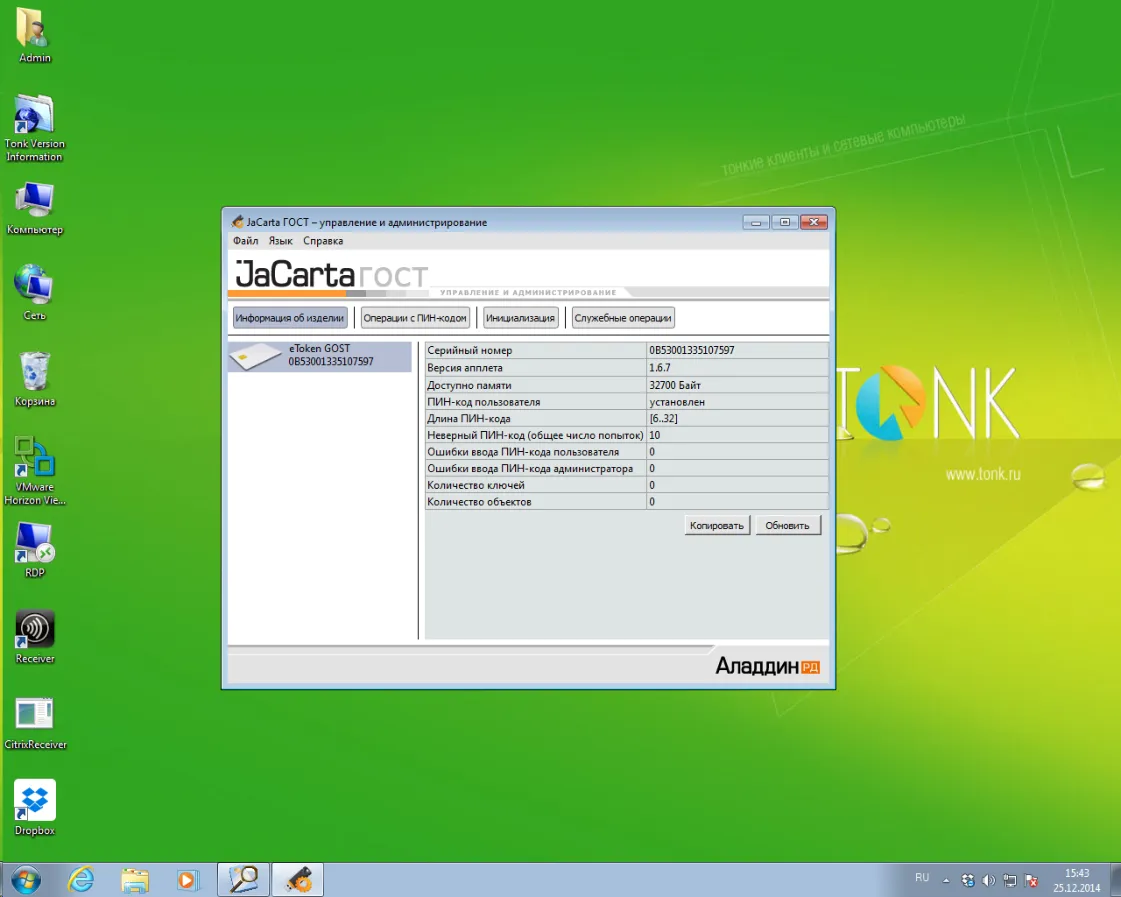Open Windows Media Player from the taskbar
This screenshot has width=1121, height=897.
click(x=187, y=880)
